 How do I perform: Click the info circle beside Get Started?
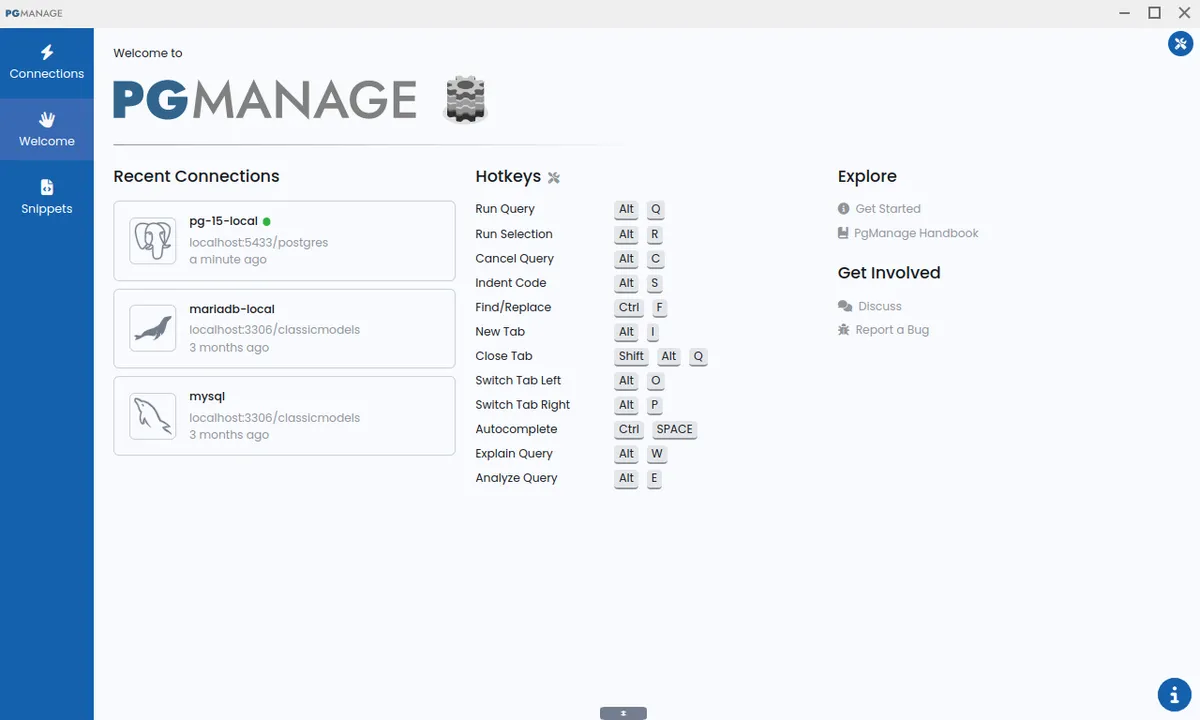pyautogui.click(x=843, y=208)
